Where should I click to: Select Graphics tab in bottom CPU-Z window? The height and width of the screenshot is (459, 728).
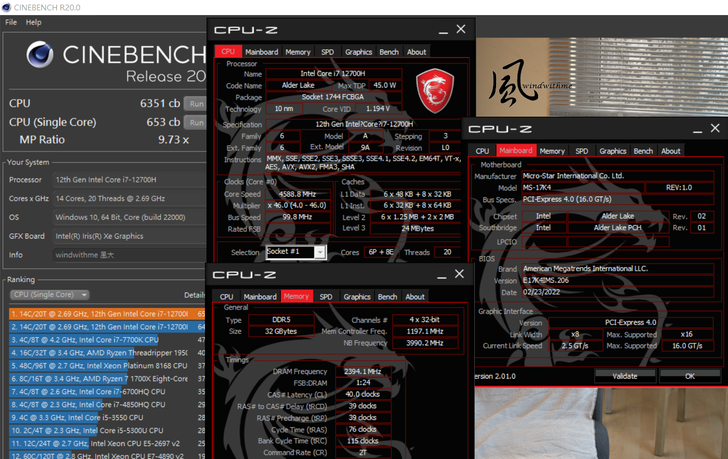(x=357, y=297)
